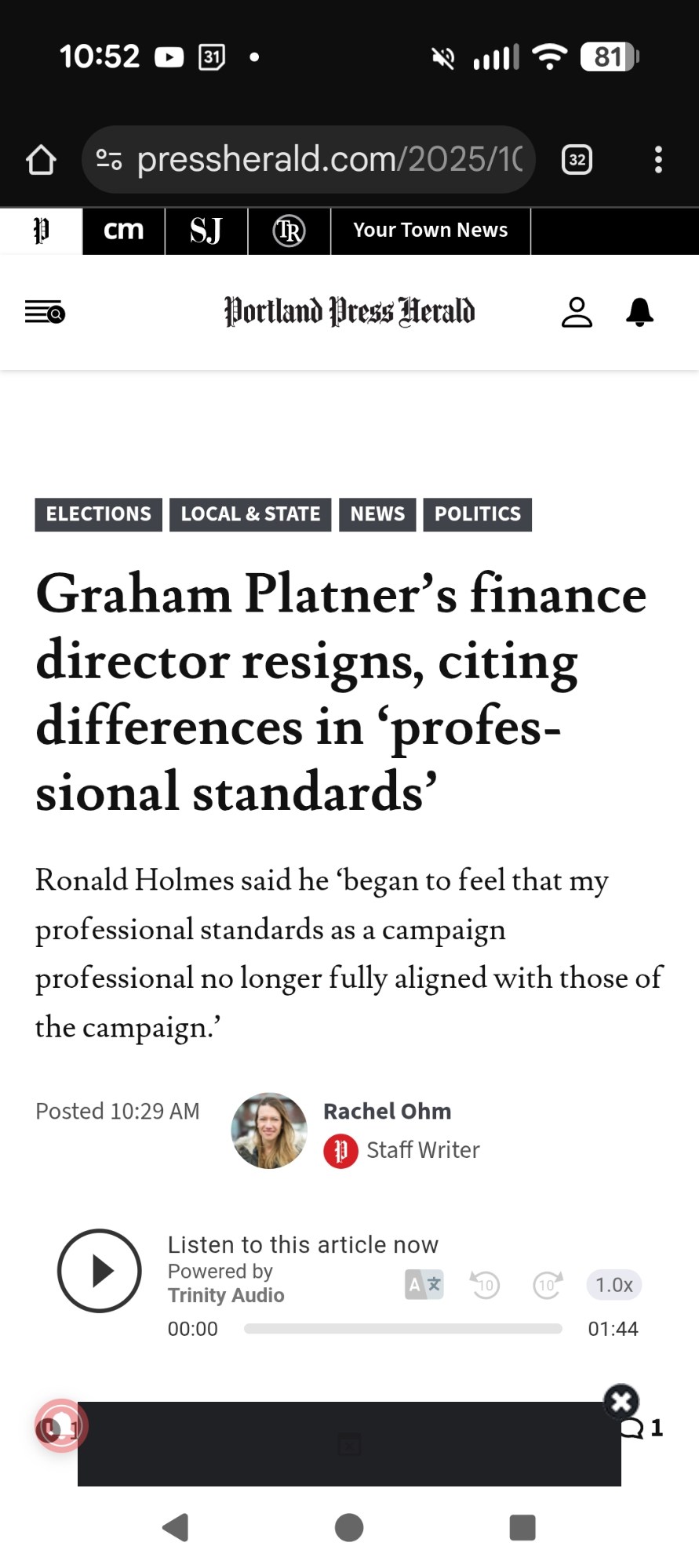Seek on the audio progress bar
The image size is (699, 1568).
(402, 1329)
